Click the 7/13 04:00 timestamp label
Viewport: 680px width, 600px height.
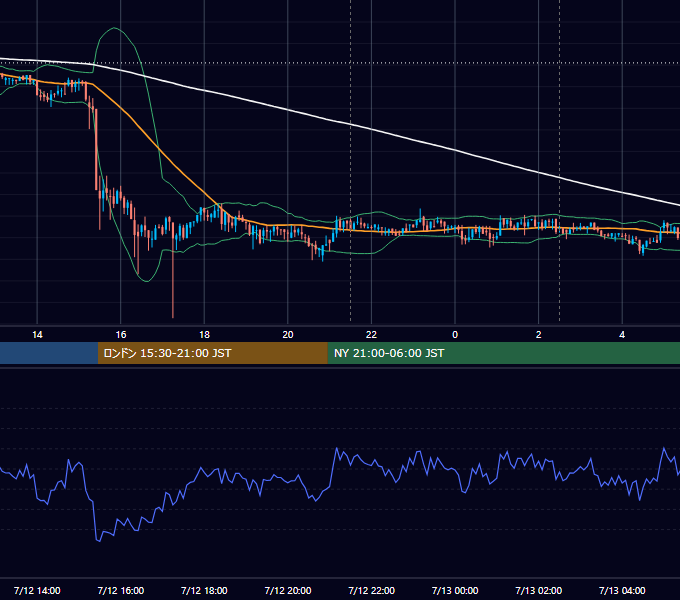coord(622,590)
